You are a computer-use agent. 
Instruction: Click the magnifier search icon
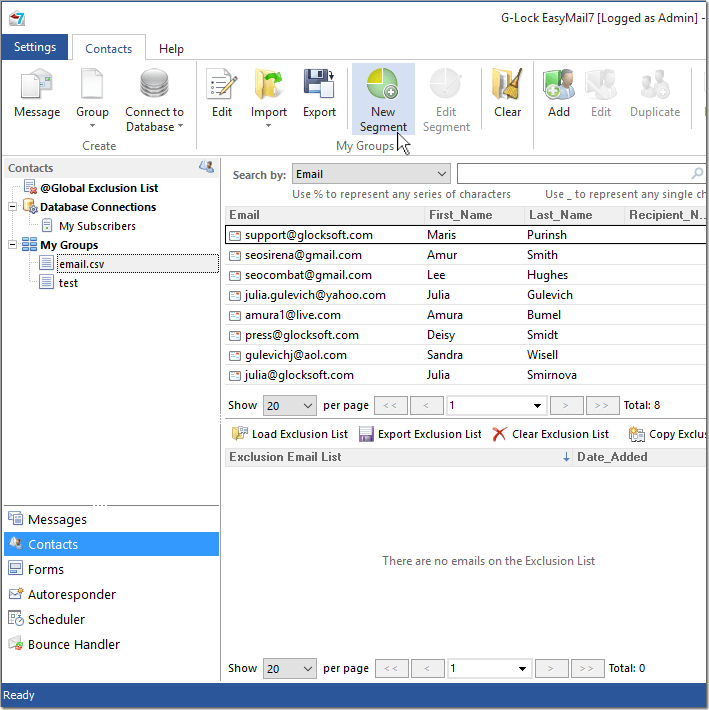coord(697,173)
